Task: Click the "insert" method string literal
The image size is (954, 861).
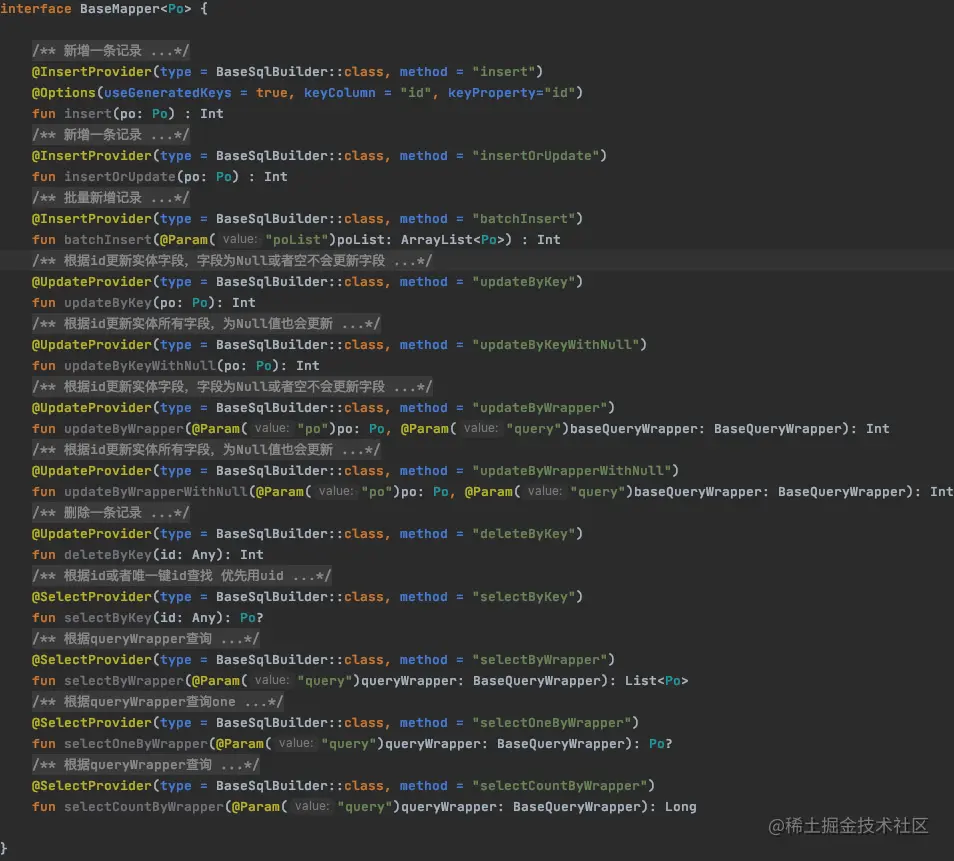Action: 504,72
